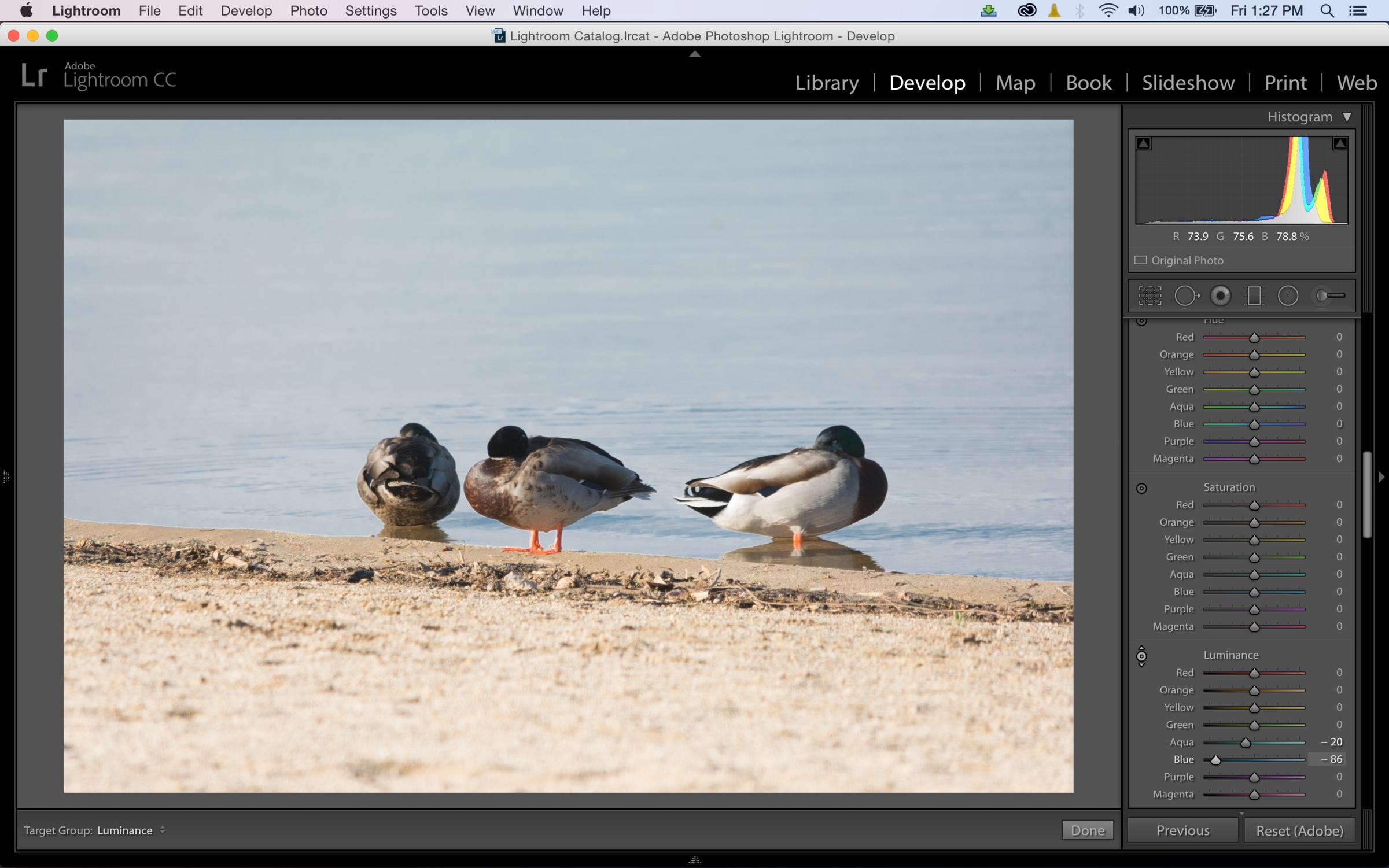Click the Saturation targeted adjustment tool icon
Screen dimensions: 1389x868
pos(1141,488)
